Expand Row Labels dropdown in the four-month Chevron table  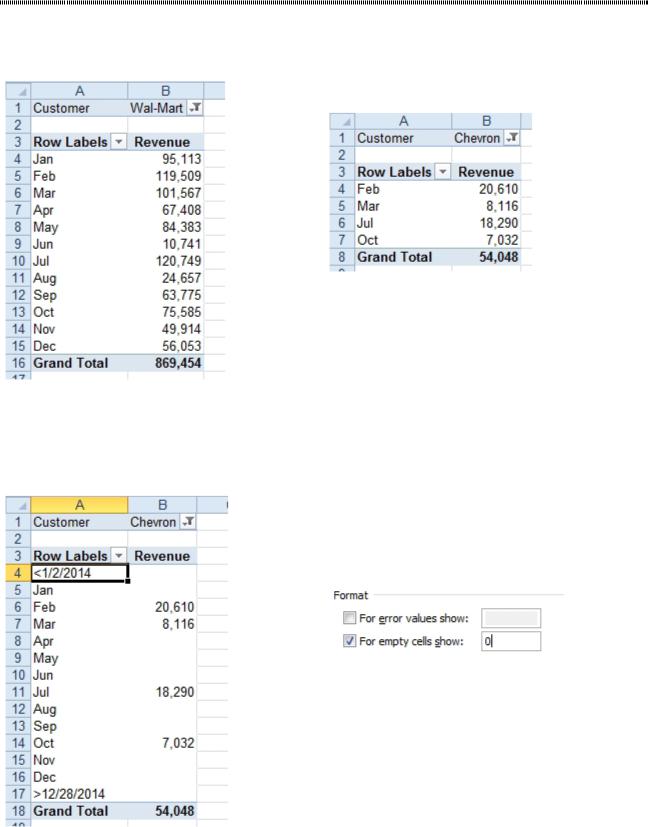pyautogui.click(x=443, y=172)
